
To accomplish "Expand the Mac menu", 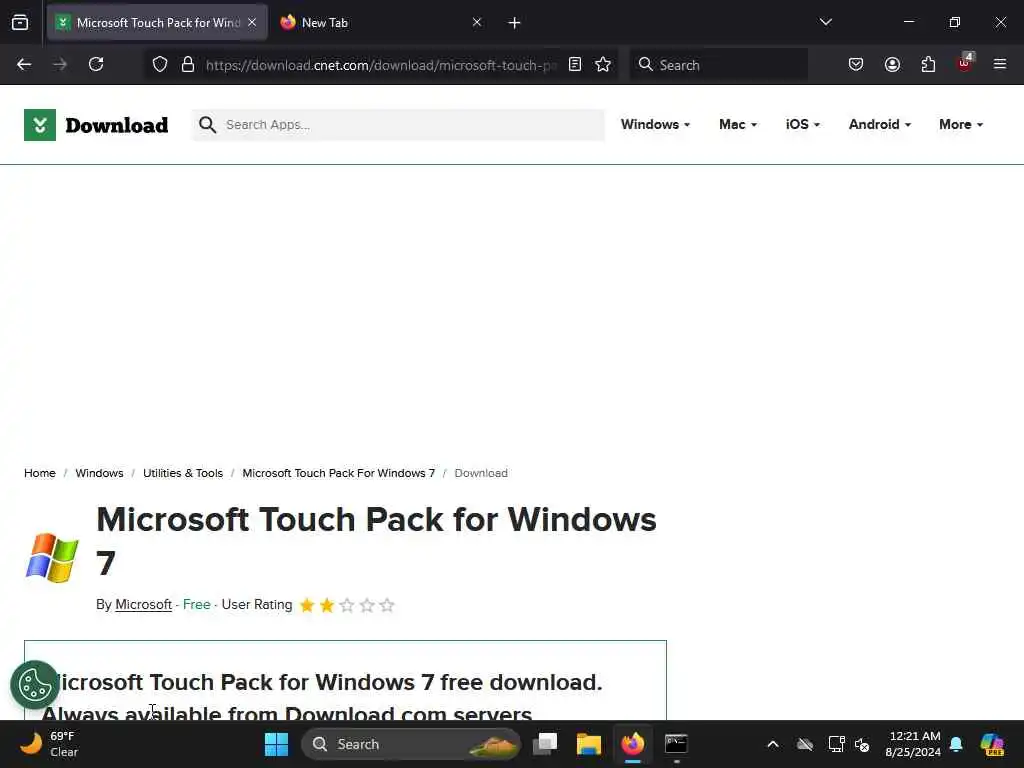I will tap(738, 124).
